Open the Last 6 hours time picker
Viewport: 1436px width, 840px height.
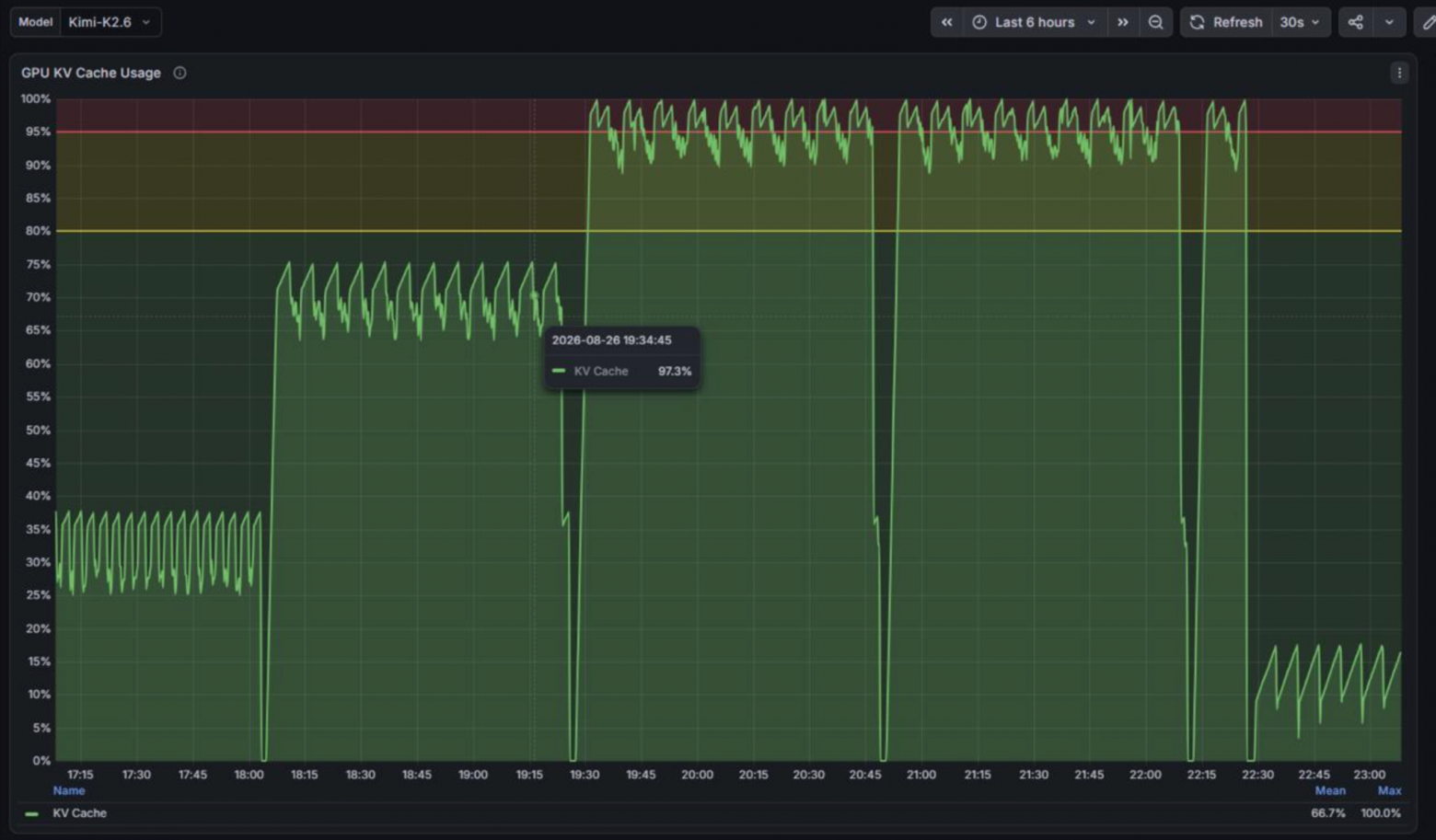(1035, 22)
